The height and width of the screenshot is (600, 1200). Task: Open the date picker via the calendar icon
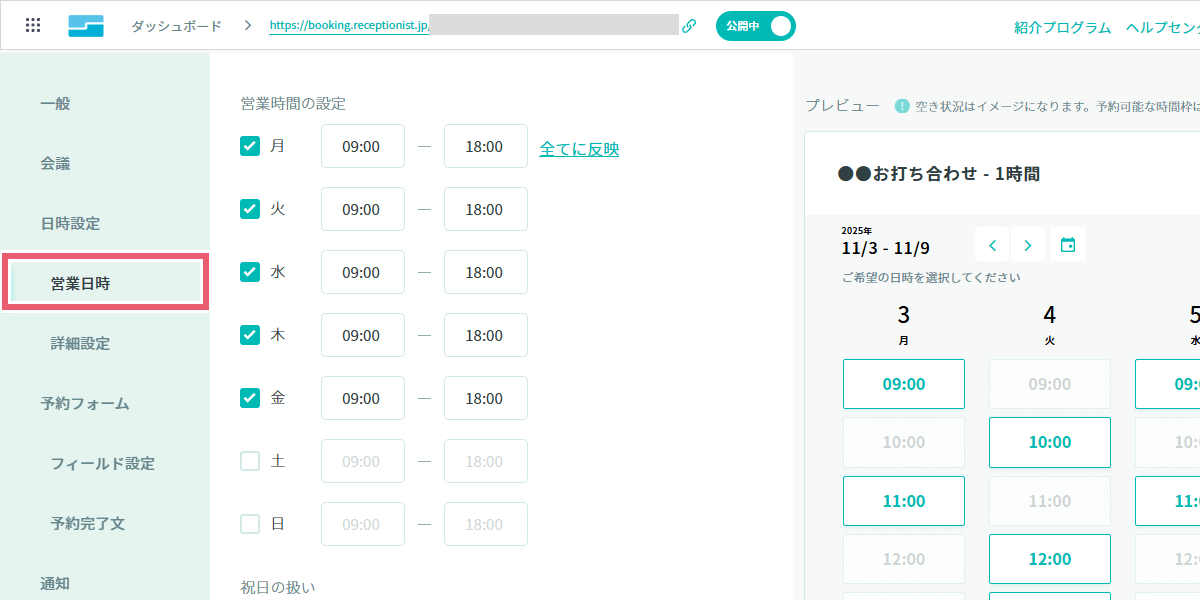(1067, 244)
